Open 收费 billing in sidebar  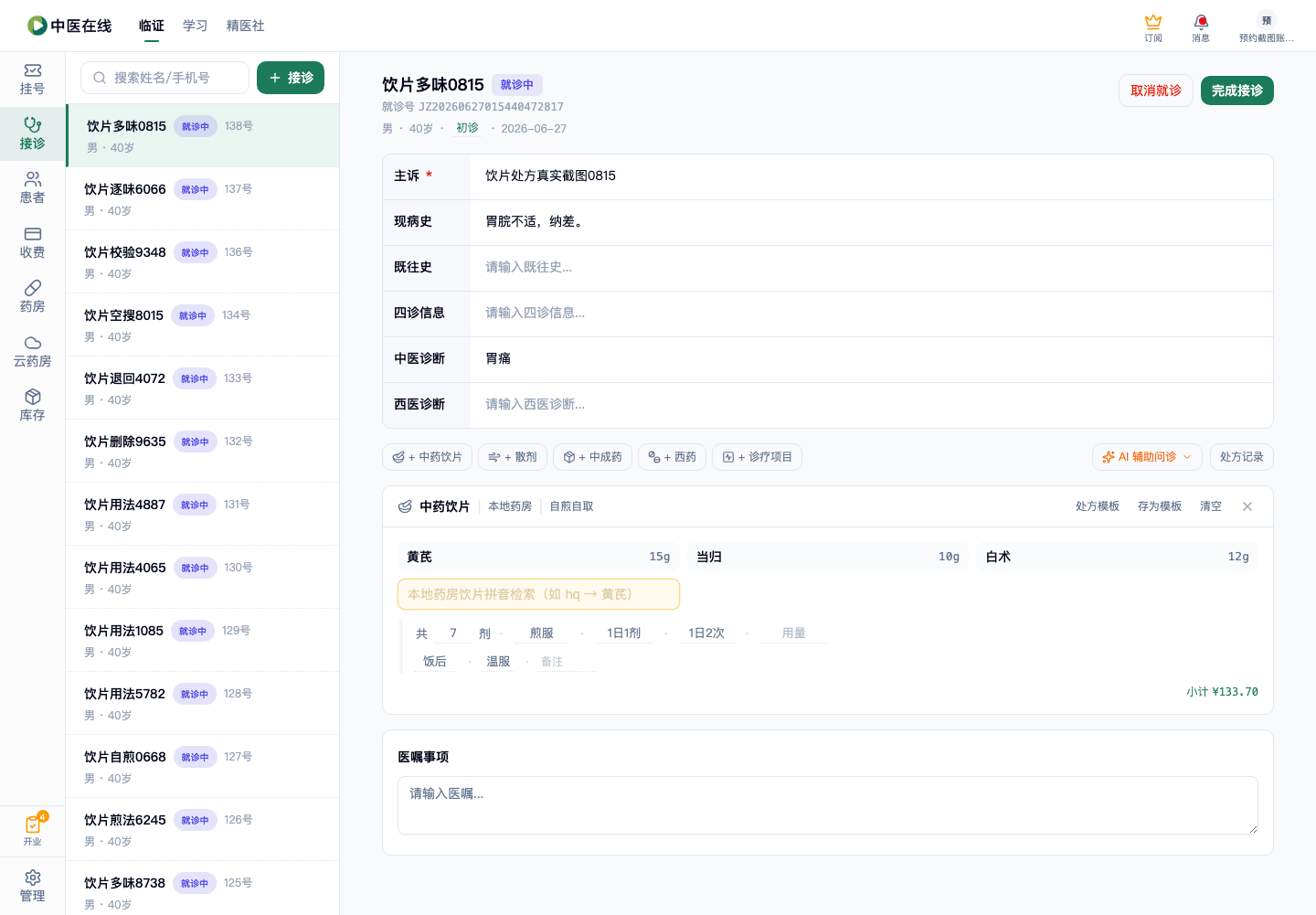[32, 243]
